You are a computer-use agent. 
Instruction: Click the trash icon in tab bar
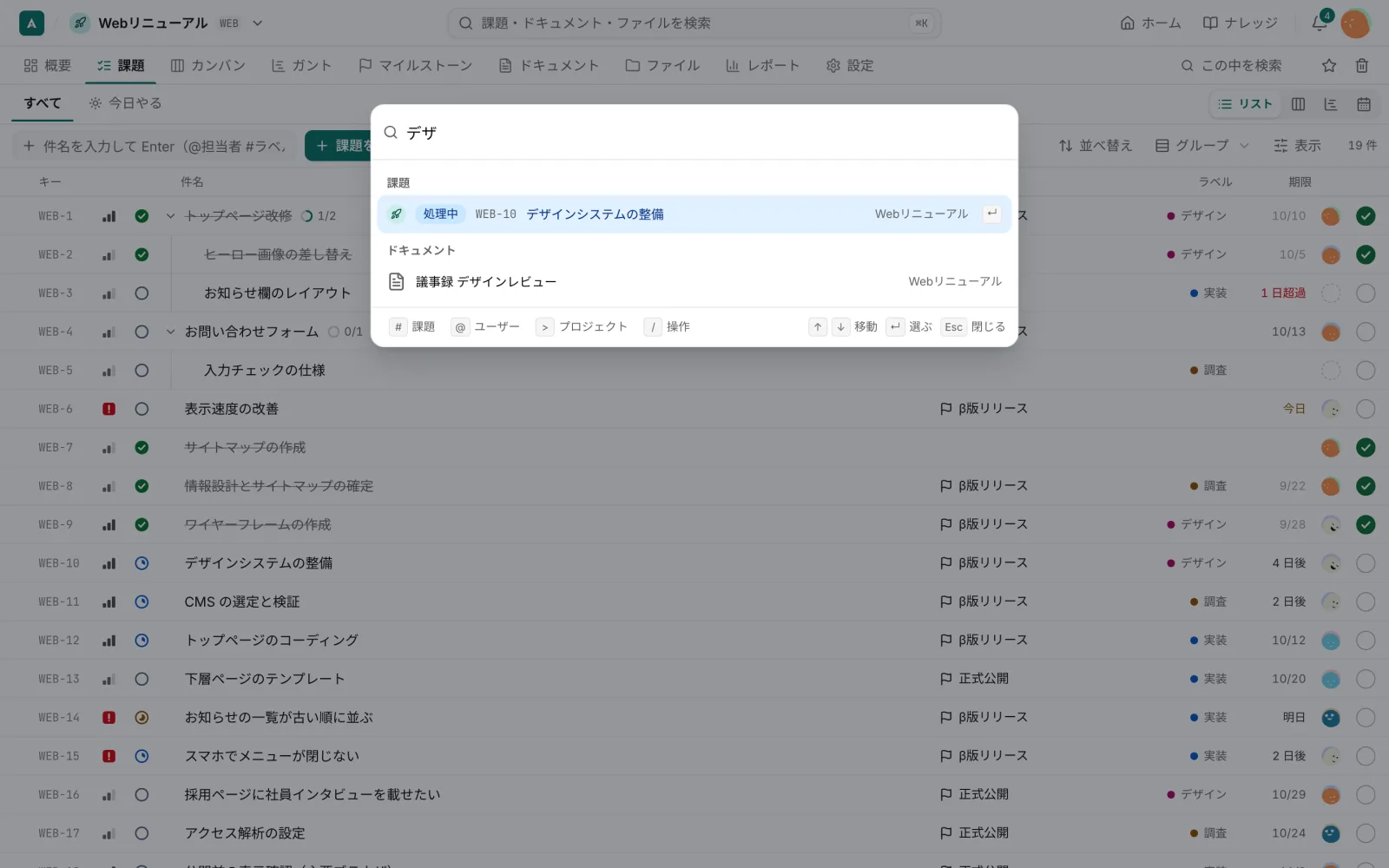1362,65
